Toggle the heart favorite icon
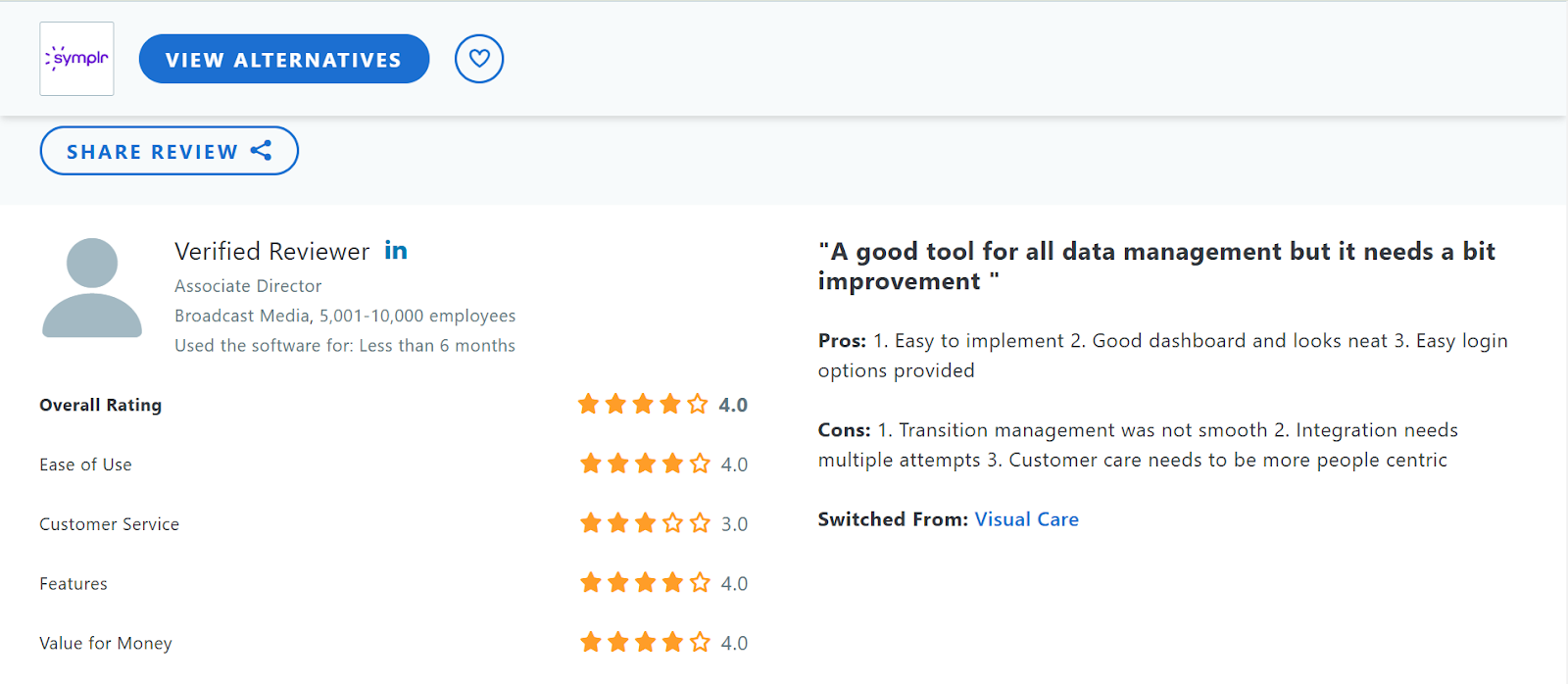The height and width of the screenshot is (684, 1568). pyautogui.click(x=479, y=59)
